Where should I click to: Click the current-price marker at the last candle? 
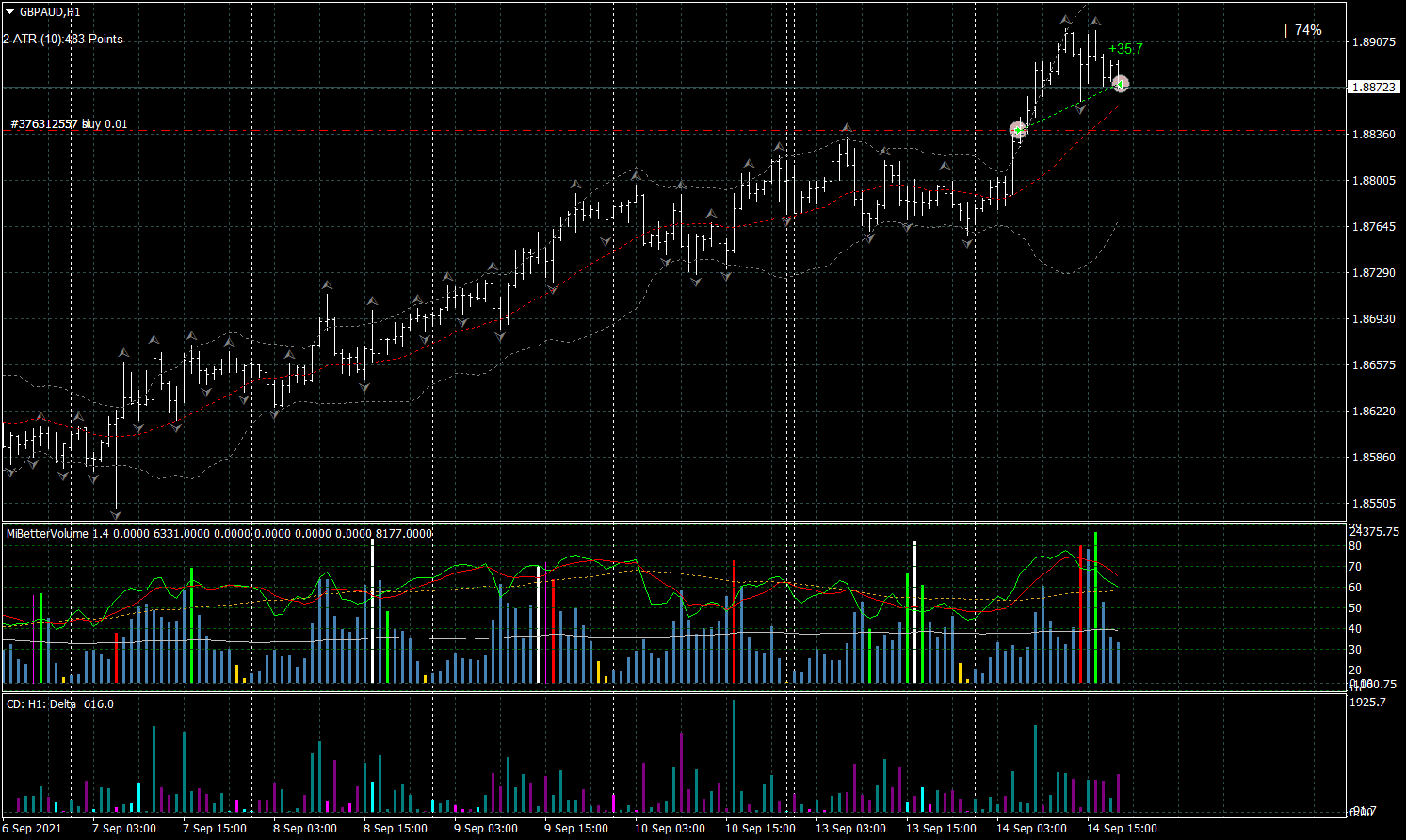pyautogui.click(x=1120, y=85)
